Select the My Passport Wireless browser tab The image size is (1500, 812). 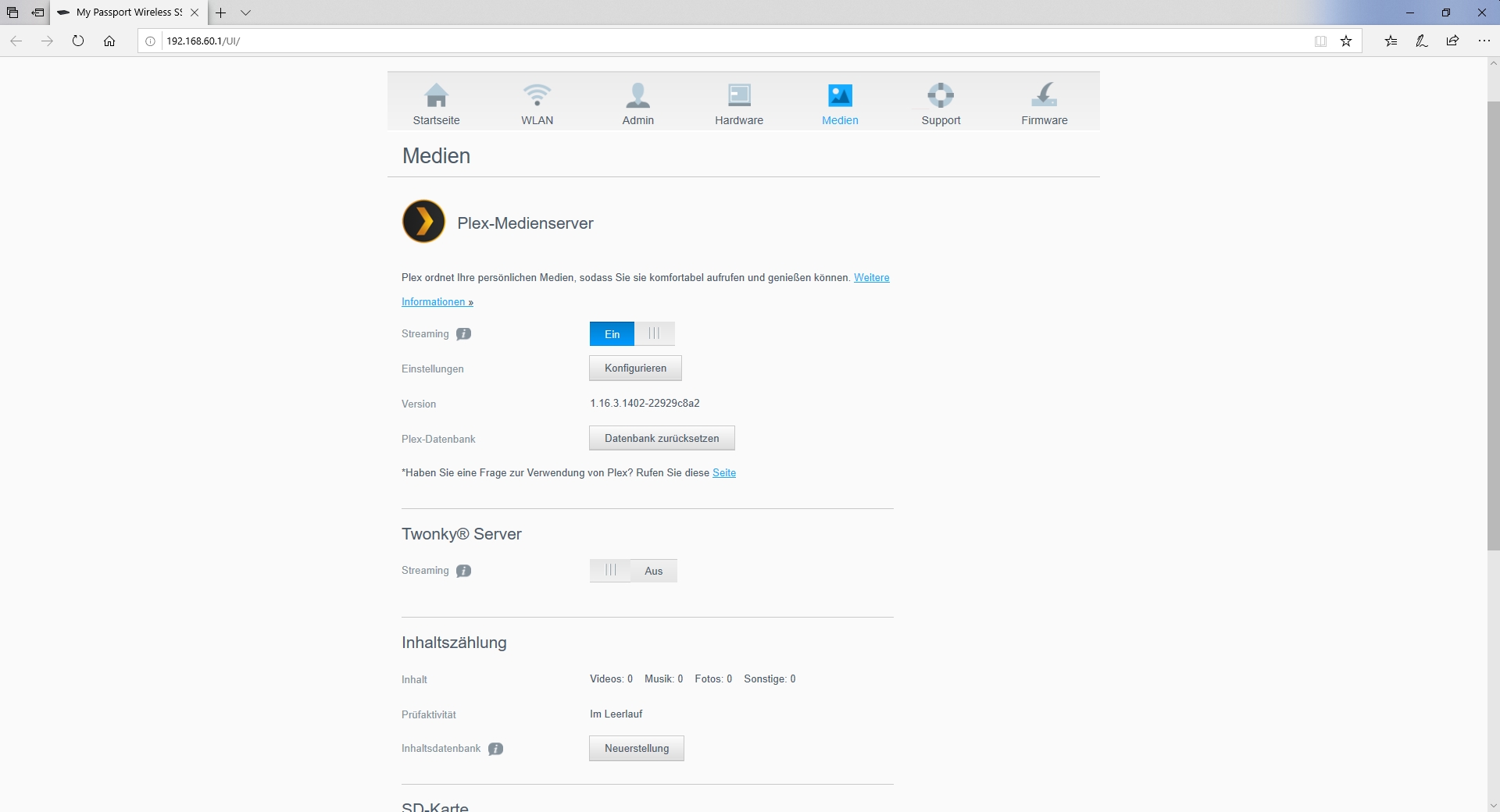129,12
